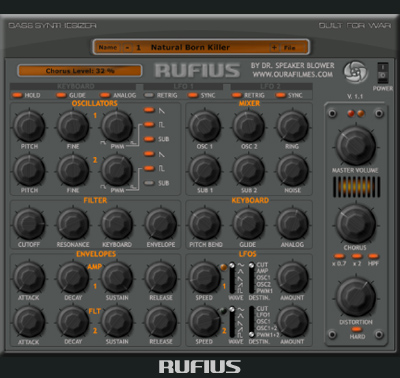
Task: Click the filter Cutoff knob
Action: 29,224
